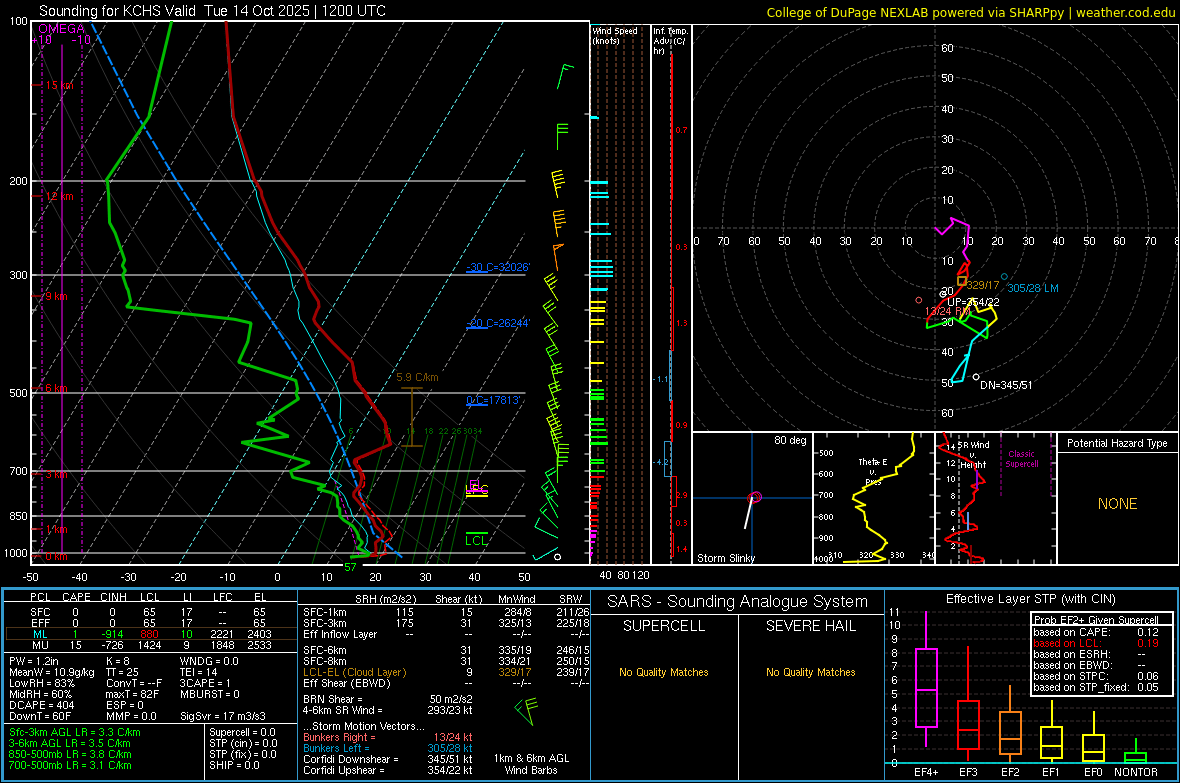Click the 'SARS - Sounding Analogue System' header
Viewport: 1180px width, 783px height.
[738, 602]
